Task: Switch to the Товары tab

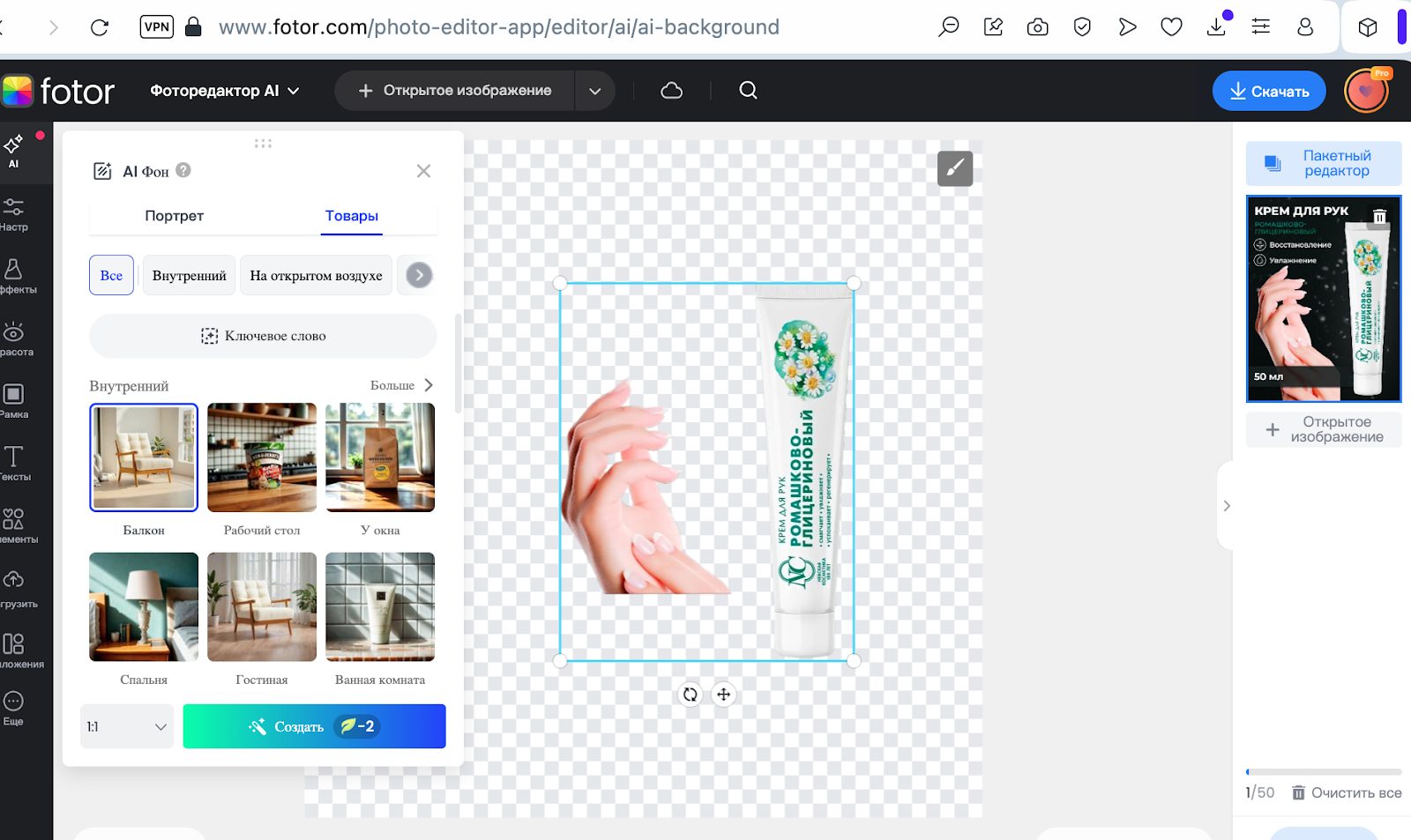Action: click(351, 216)
